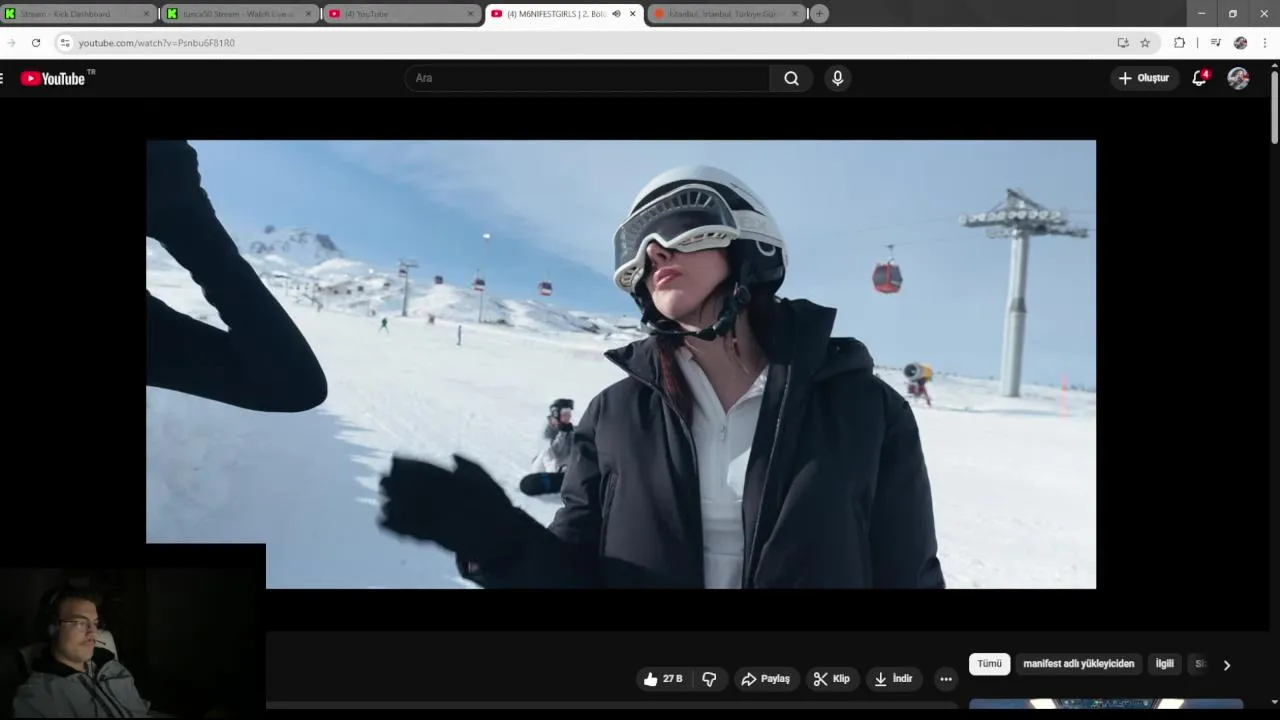
Task: Share the video via Paylaş
Action: pos(765,679)
